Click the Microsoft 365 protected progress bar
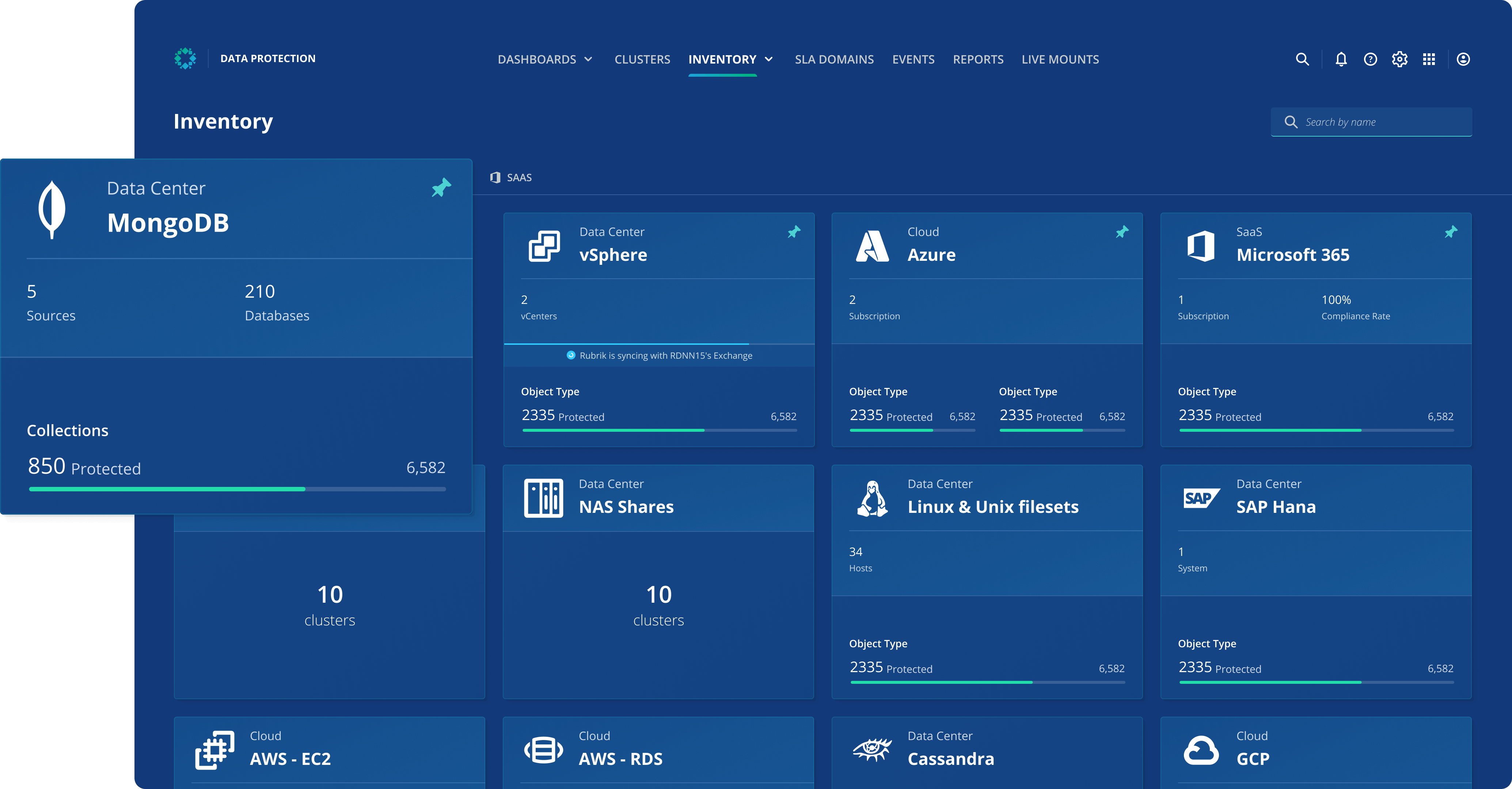 tap(1316, 430)
